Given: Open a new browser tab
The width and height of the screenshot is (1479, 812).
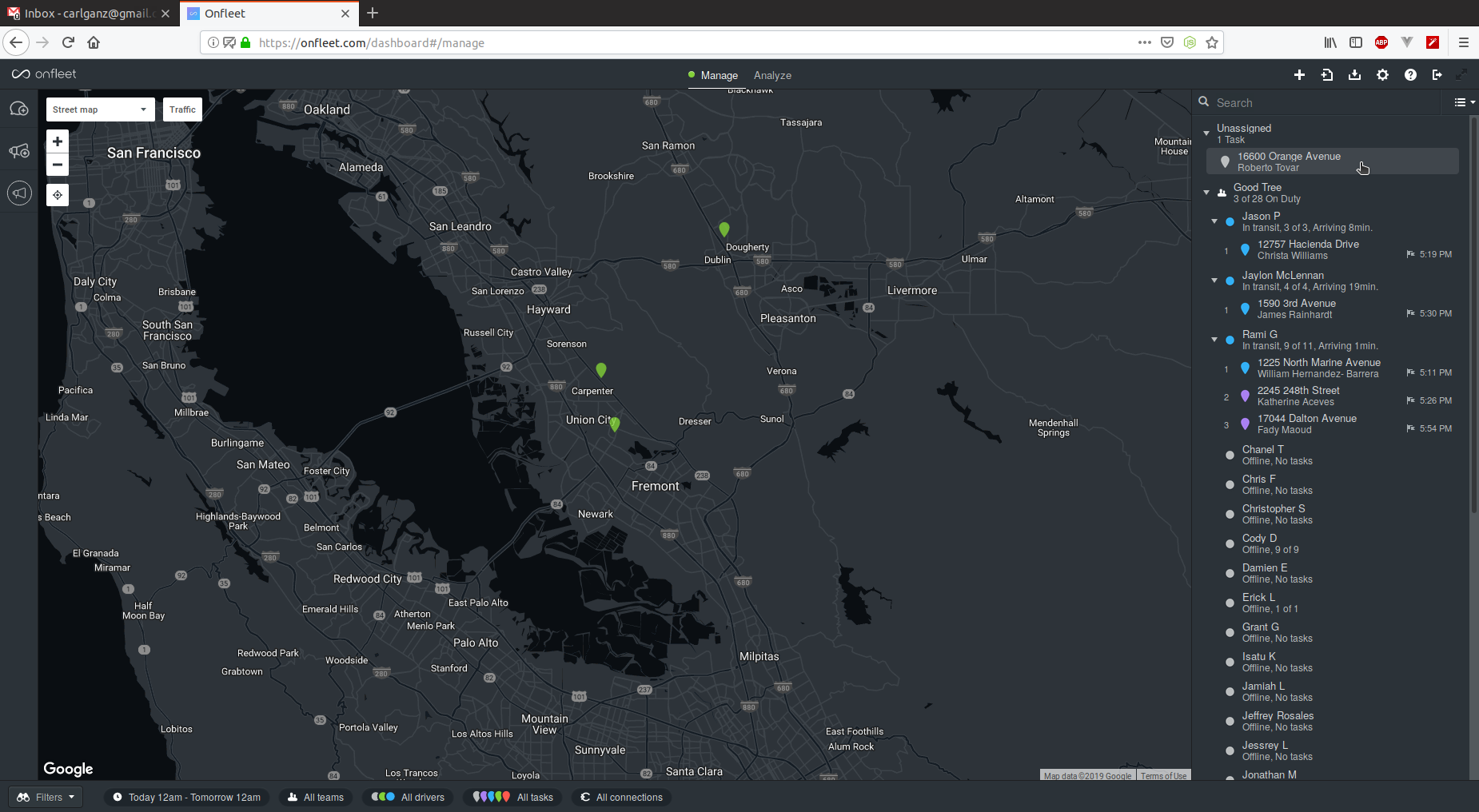Looking at the screenshot, I should click(373, 14).
